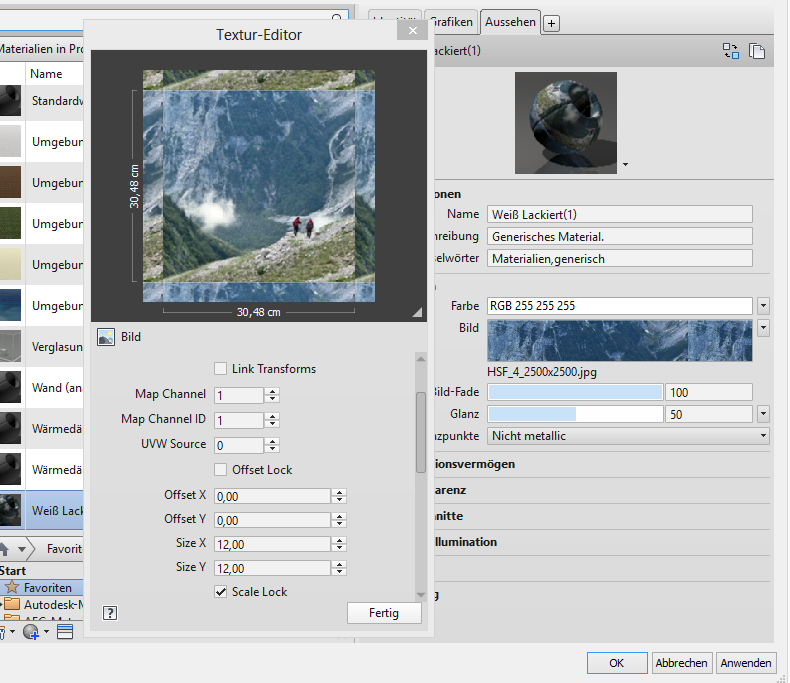Click the OK button
790x683 pixels.
[617, 663]
